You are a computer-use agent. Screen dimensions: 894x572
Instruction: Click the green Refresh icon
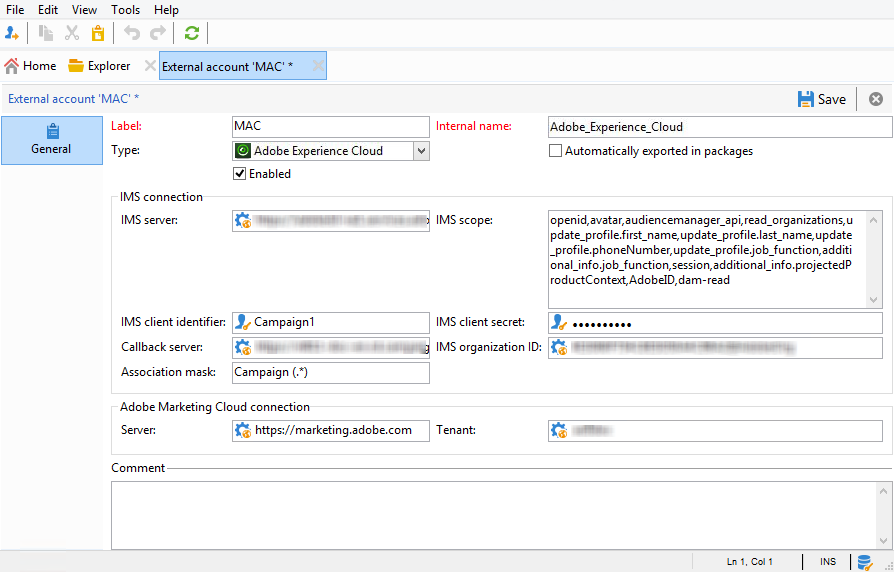point(192,33)
